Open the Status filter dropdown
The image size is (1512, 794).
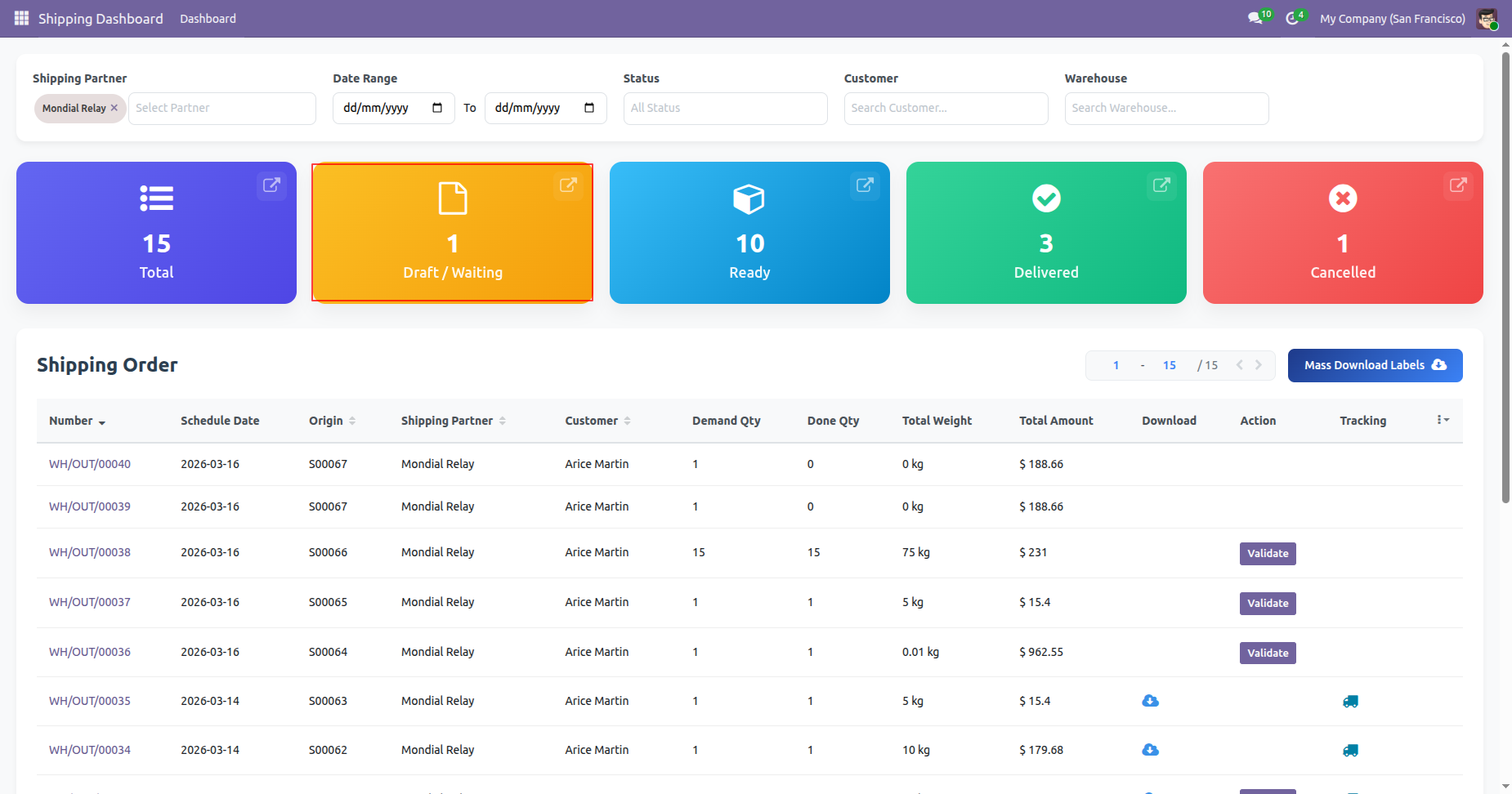click(725, 108)
